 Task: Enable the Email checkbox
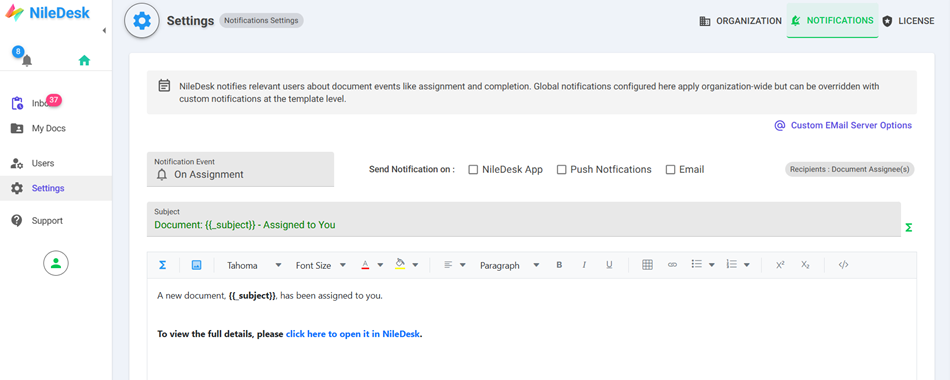click(x=670, y=170)
